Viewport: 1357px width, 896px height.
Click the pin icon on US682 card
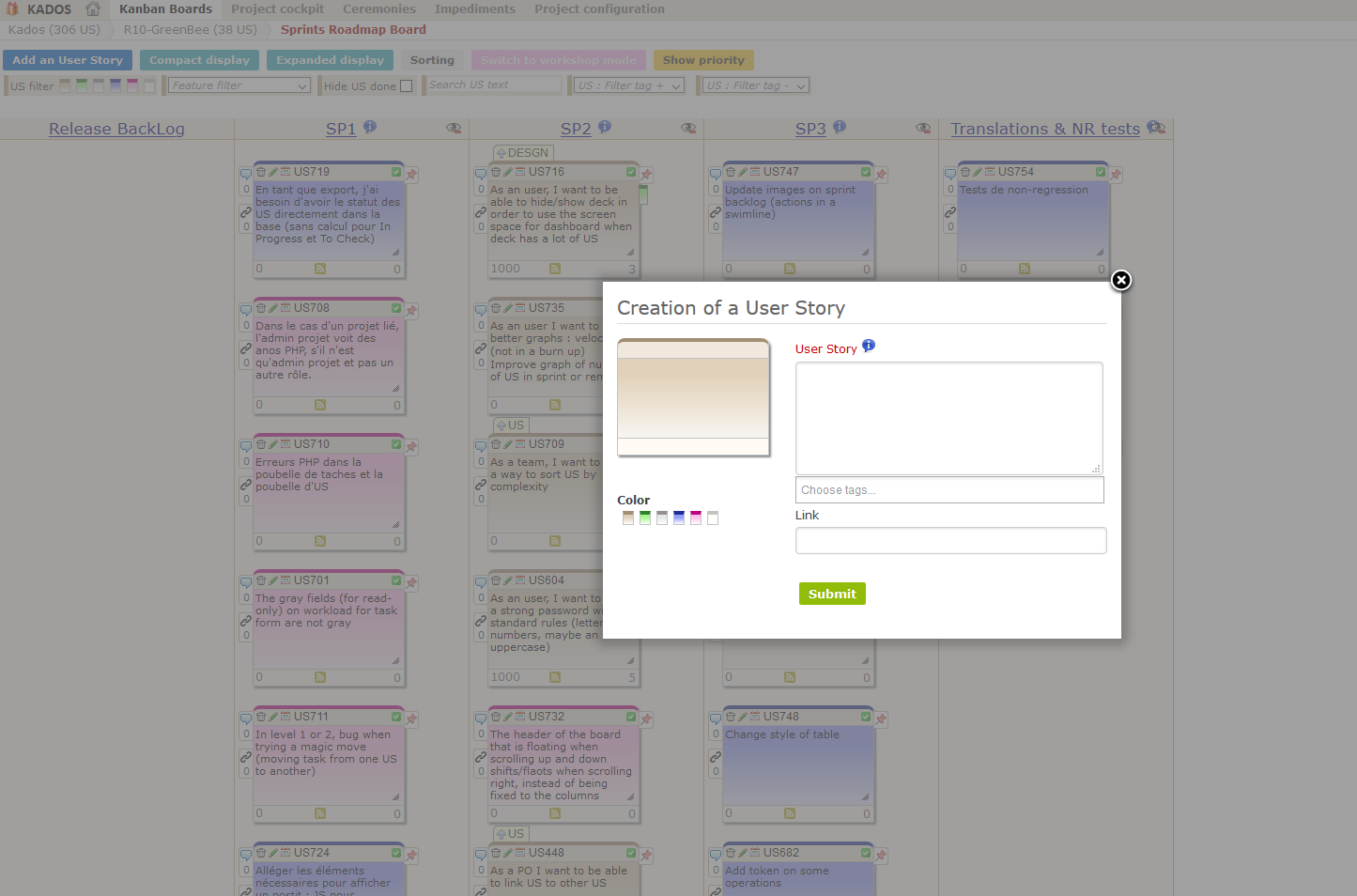(x=881, y=855)
